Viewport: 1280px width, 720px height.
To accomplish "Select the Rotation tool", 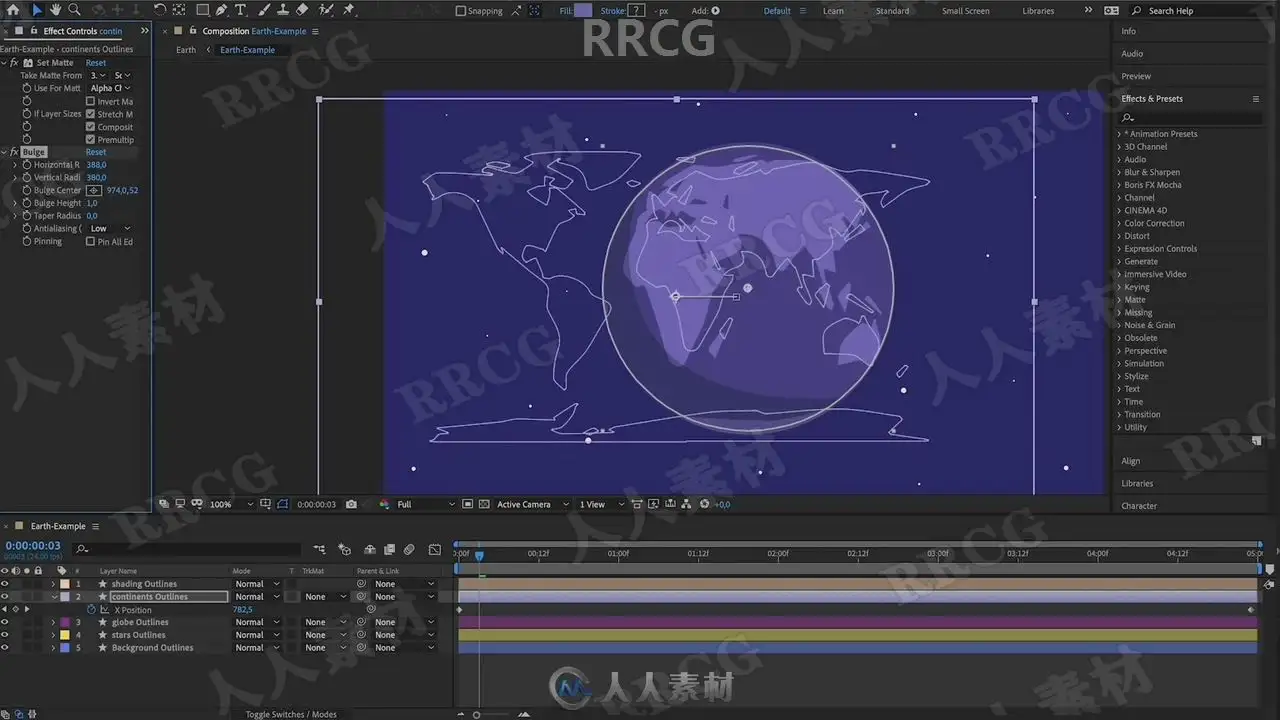I will coord(160,10).
